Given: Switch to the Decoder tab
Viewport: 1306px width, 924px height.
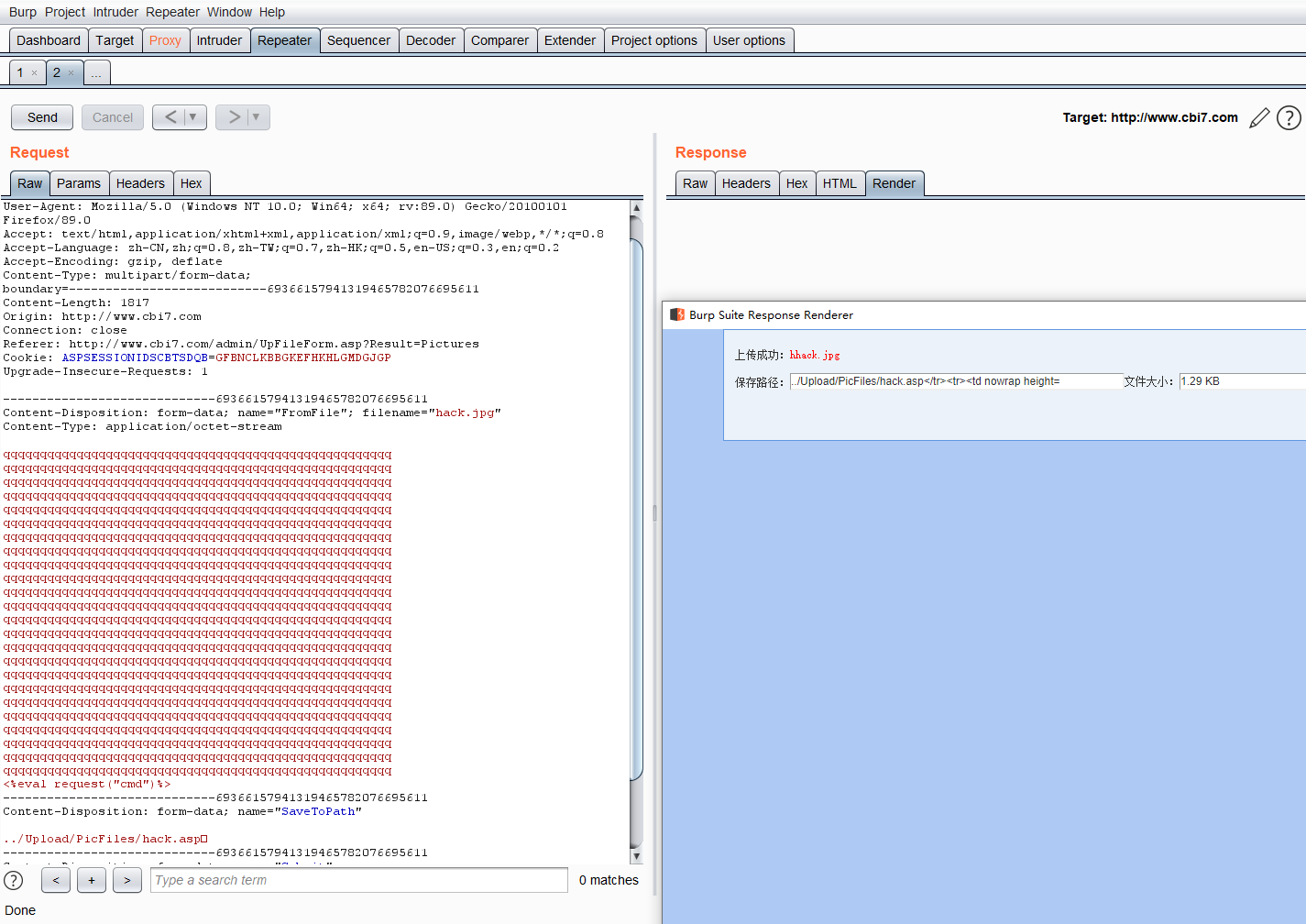Looking at the screenshot, I should (x=431, y=40).
